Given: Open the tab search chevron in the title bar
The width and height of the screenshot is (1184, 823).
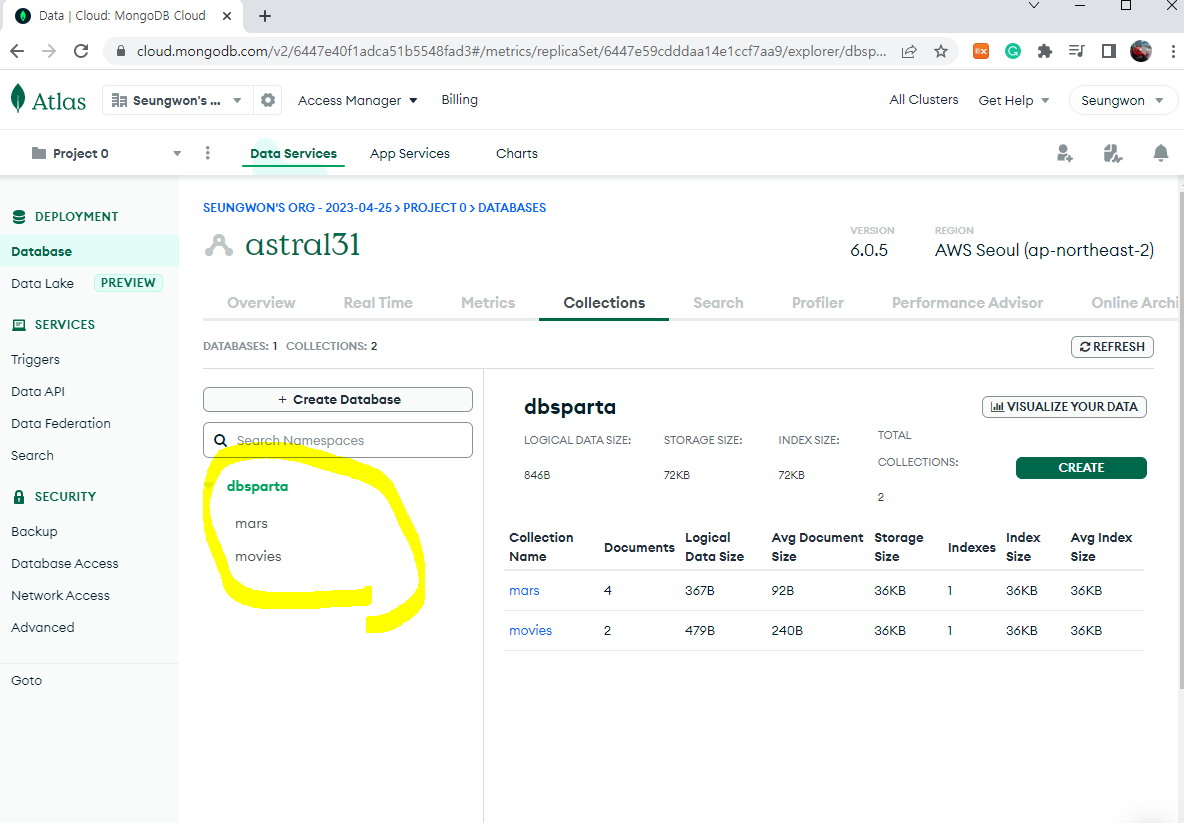Looking at the screenshot, I should tap(1034, 6).
